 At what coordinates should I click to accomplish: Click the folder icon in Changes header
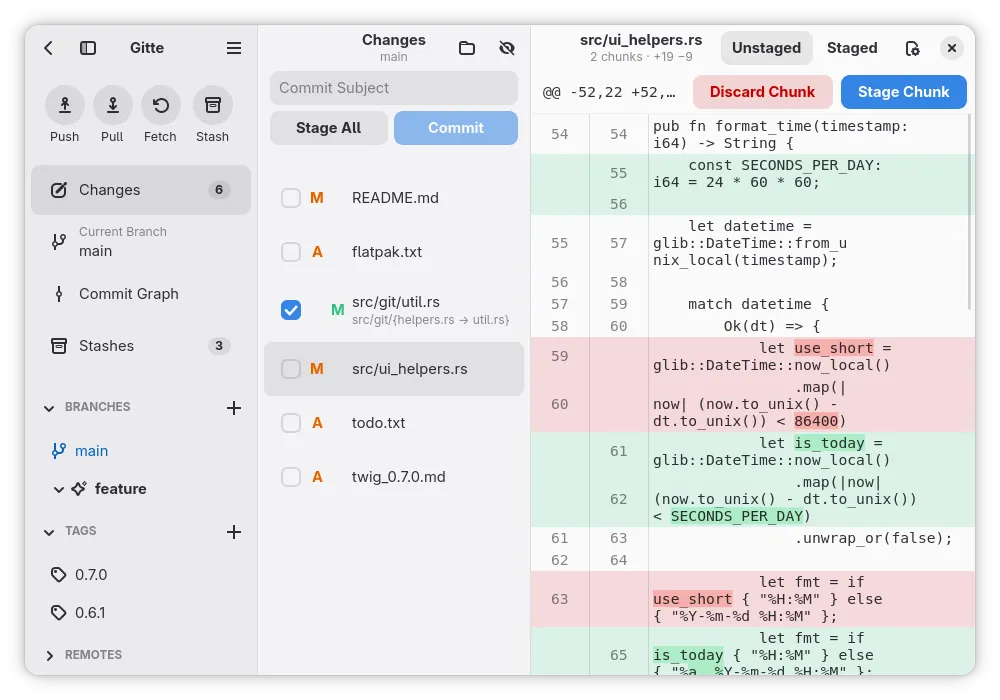[x=467, y=48]
